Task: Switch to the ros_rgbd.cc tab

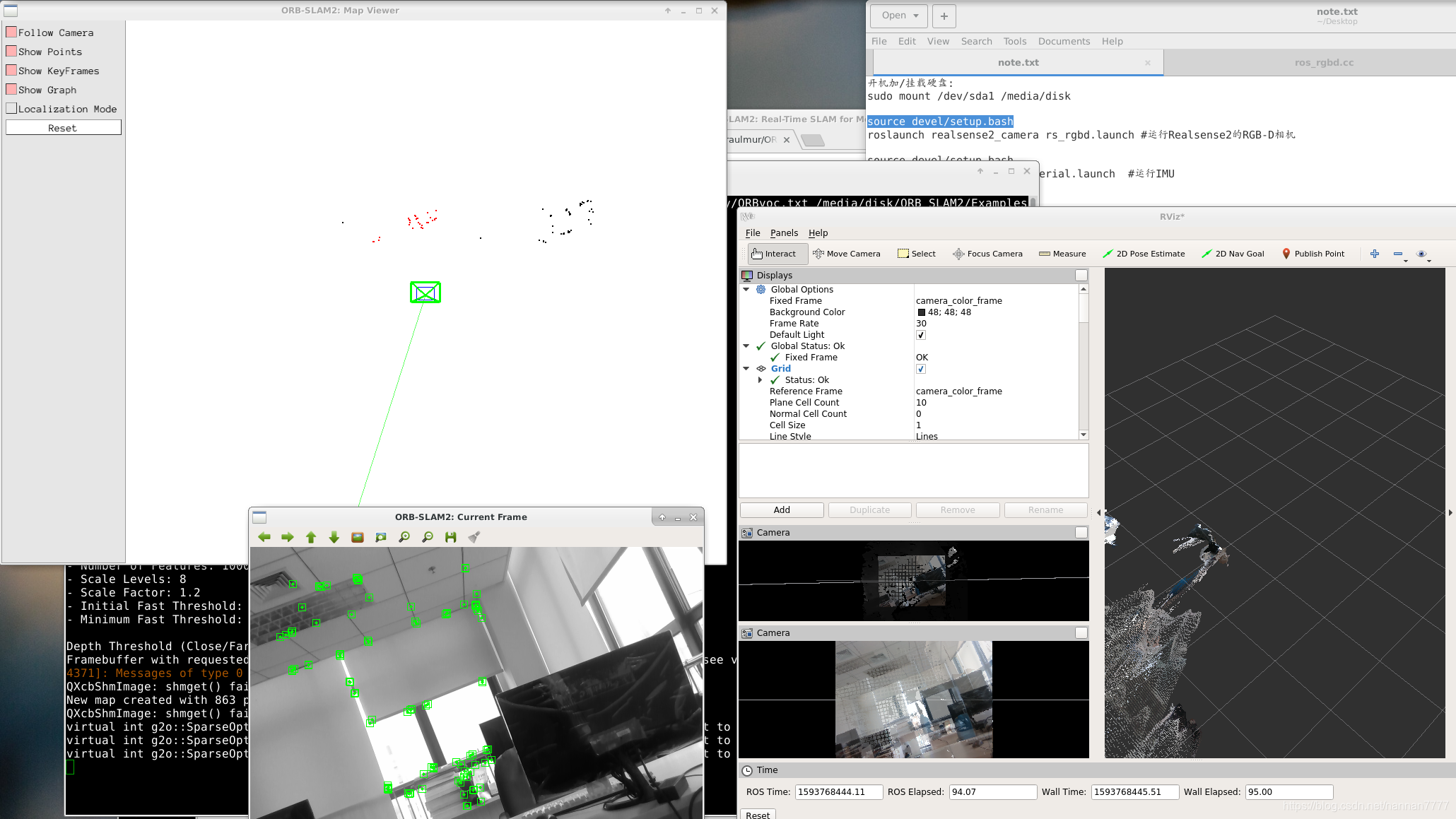Action: pos(1323,63)
